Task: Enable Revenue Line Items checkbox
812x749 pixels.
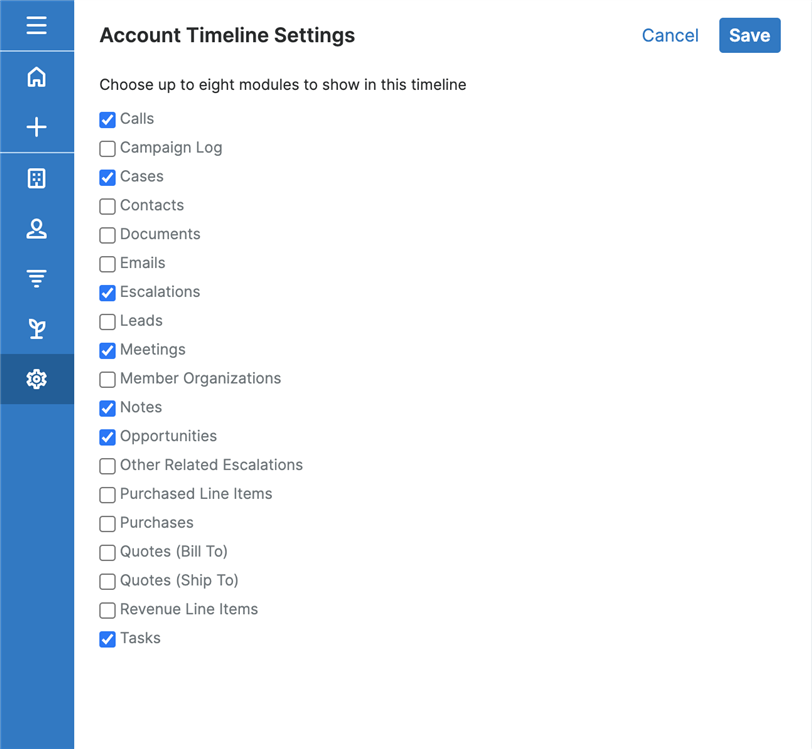Action: (108, 610)
